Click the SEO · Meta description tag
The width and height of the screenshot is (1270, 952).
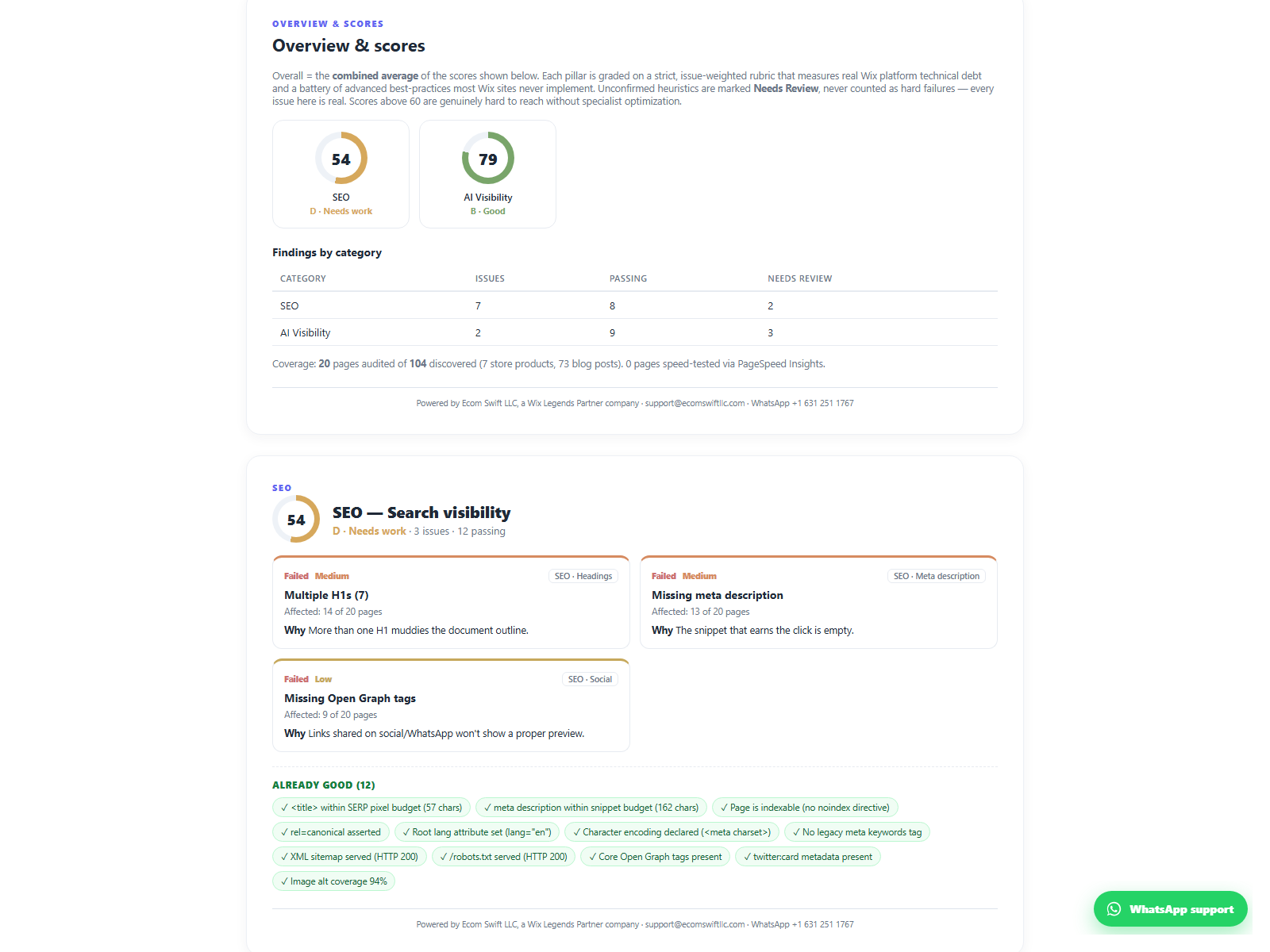(x=937, y=576)
